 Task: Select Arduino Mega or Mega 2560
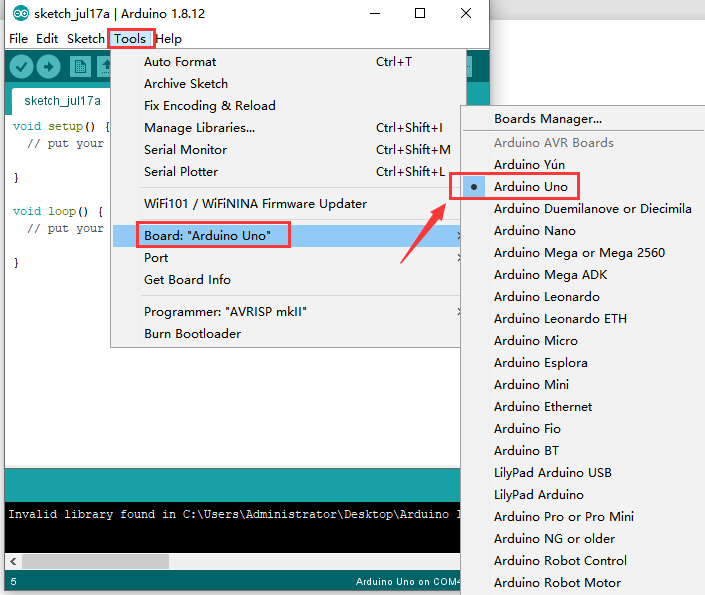(584, 253)
